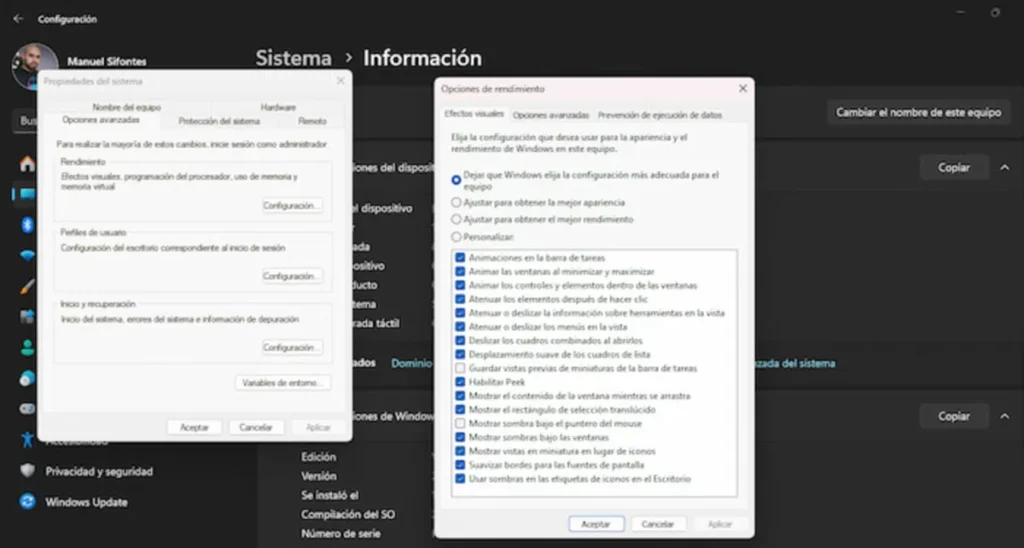Collapse device specifications section with the chevron
Screen dimensions: 1024x548
[1004, 168]
